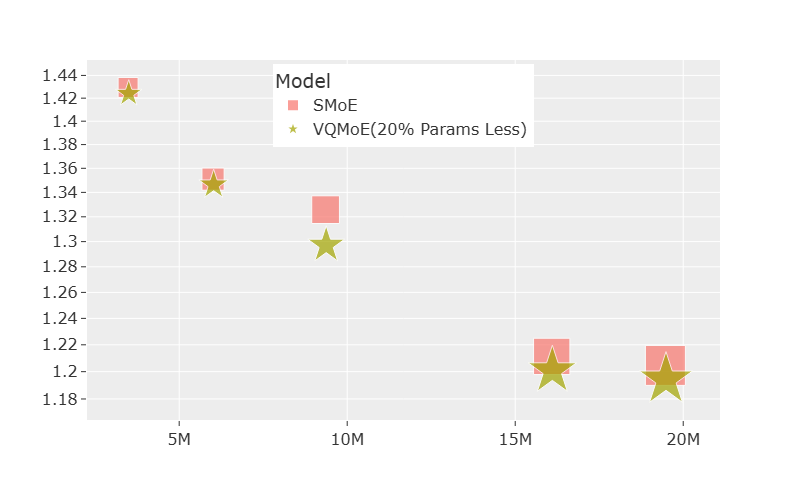Toggle the SMoE legend entry
Image resolution: width=800 pixels, height=500 pixels.
pyautogui.click(x=335, y=104)
